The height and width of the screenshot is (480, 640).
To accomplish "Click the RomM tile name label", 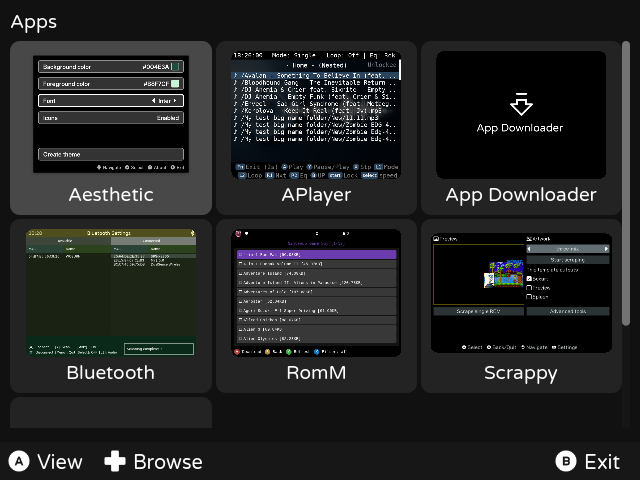I will 316,372.
